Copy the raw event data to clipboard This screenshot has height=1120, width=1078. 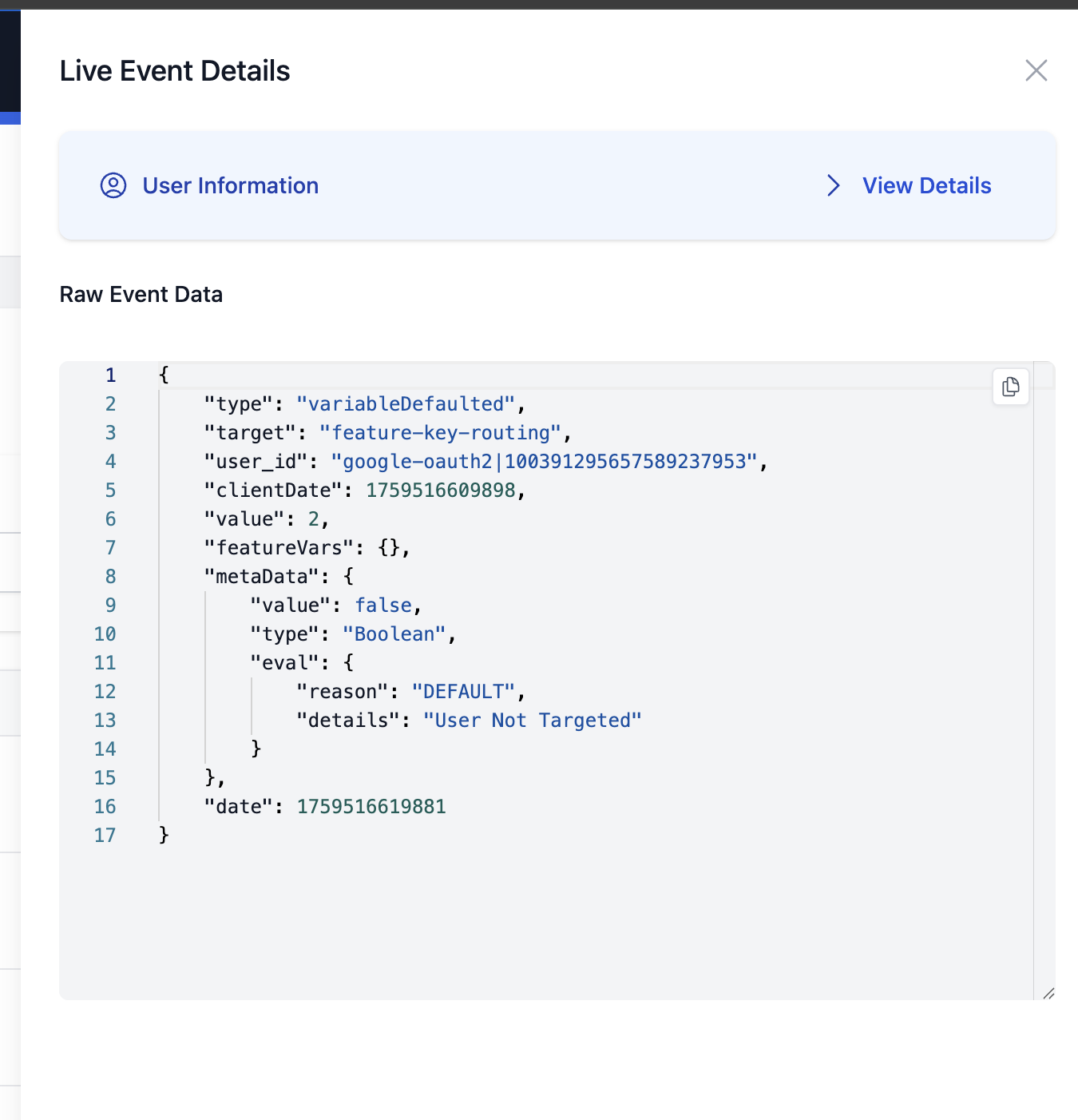(1010, 387)
